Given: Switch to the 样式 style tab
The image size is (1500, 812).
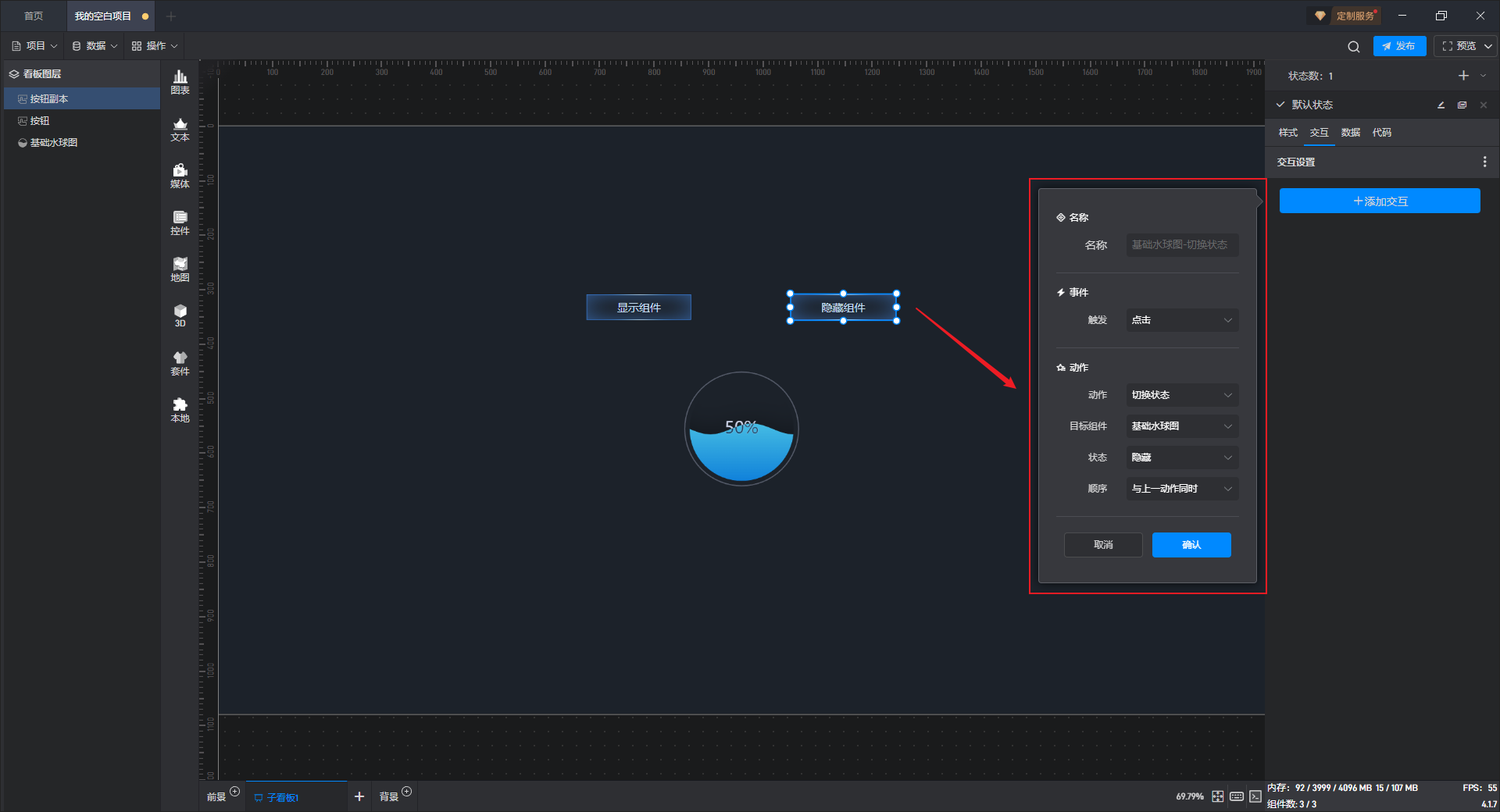Looking at the screenshot, I should point(1287,133).
